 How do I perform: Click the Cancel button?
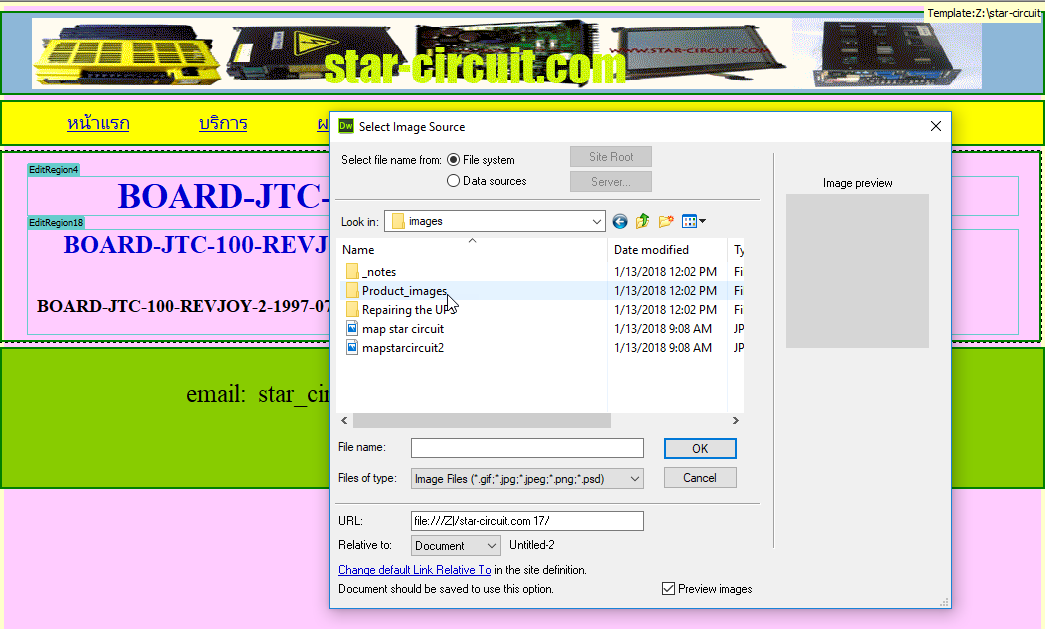pyautogui.click(x=700, y=478)
